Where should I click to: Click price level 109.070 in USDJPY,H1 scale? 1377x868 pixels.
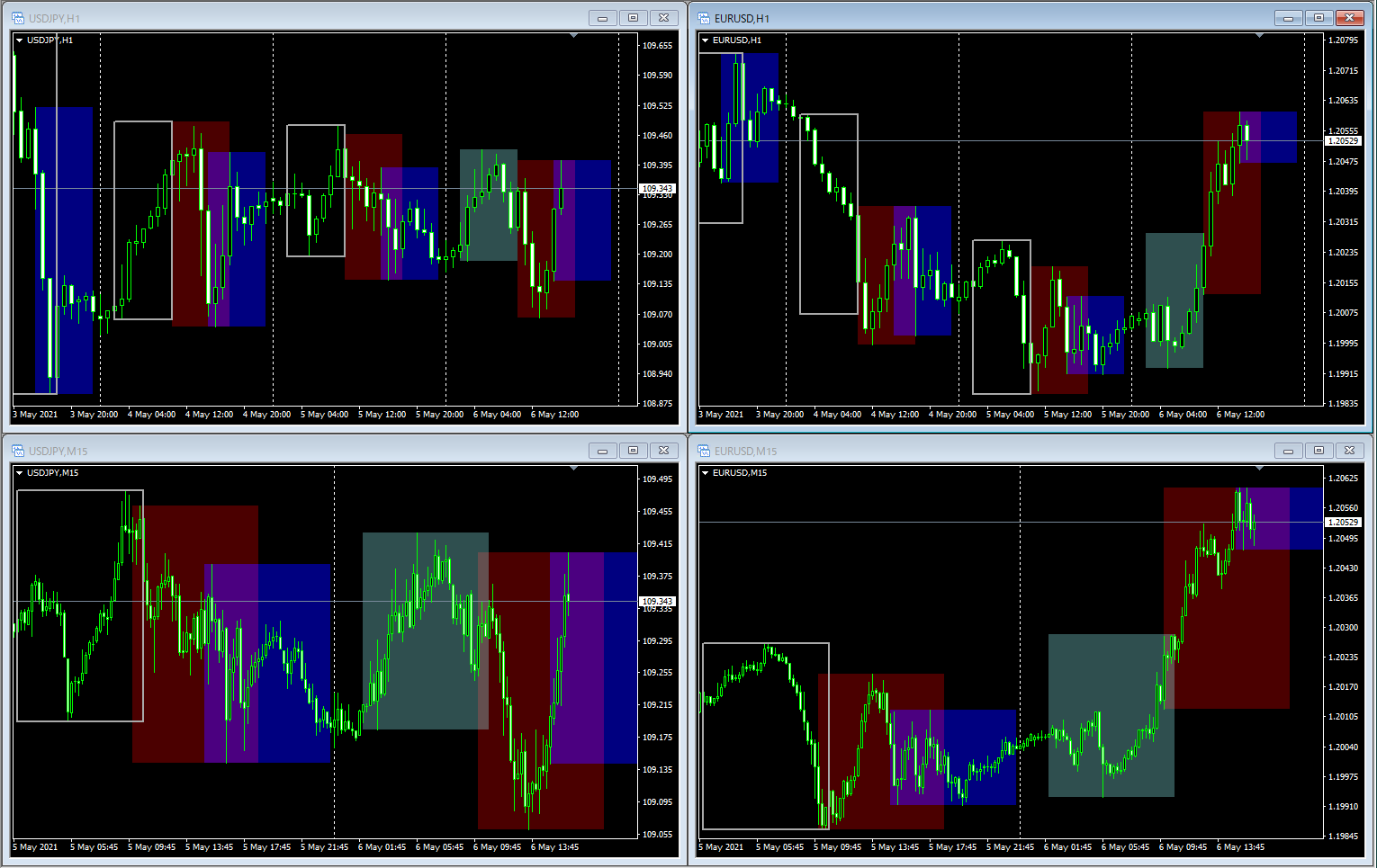657,315
